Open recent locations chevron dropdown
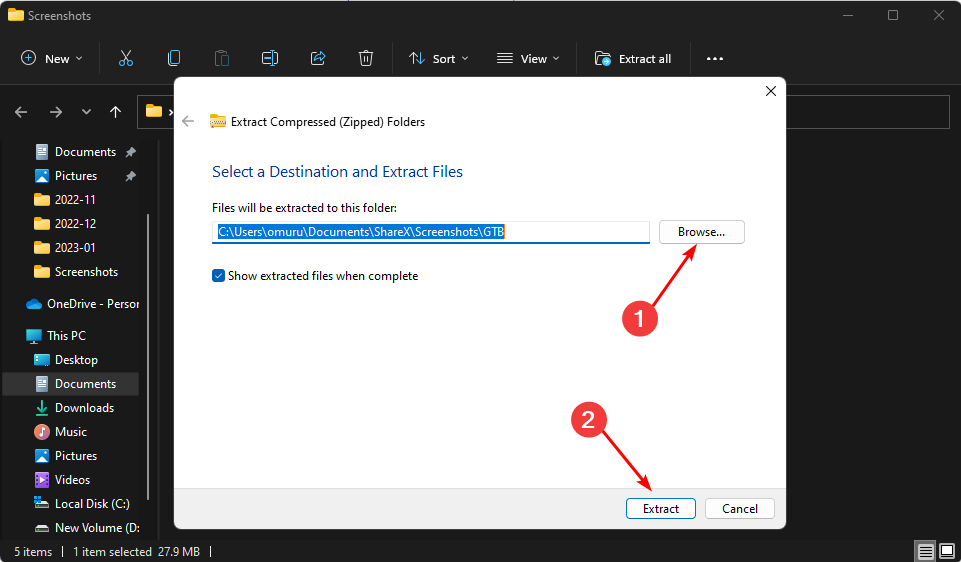The image size is (961, 562). coord(86,112)
